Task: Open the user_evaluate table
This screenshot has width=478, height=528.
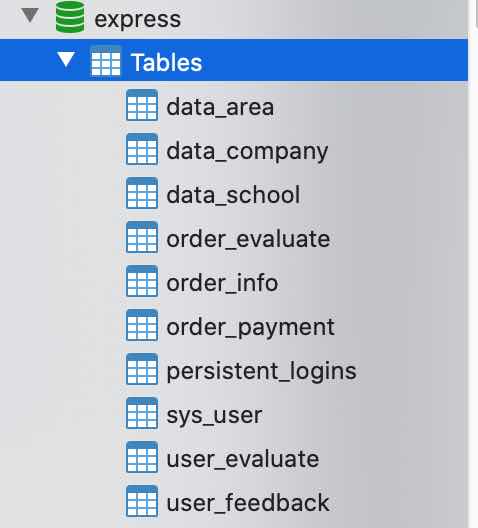Action: pos(243,459)
